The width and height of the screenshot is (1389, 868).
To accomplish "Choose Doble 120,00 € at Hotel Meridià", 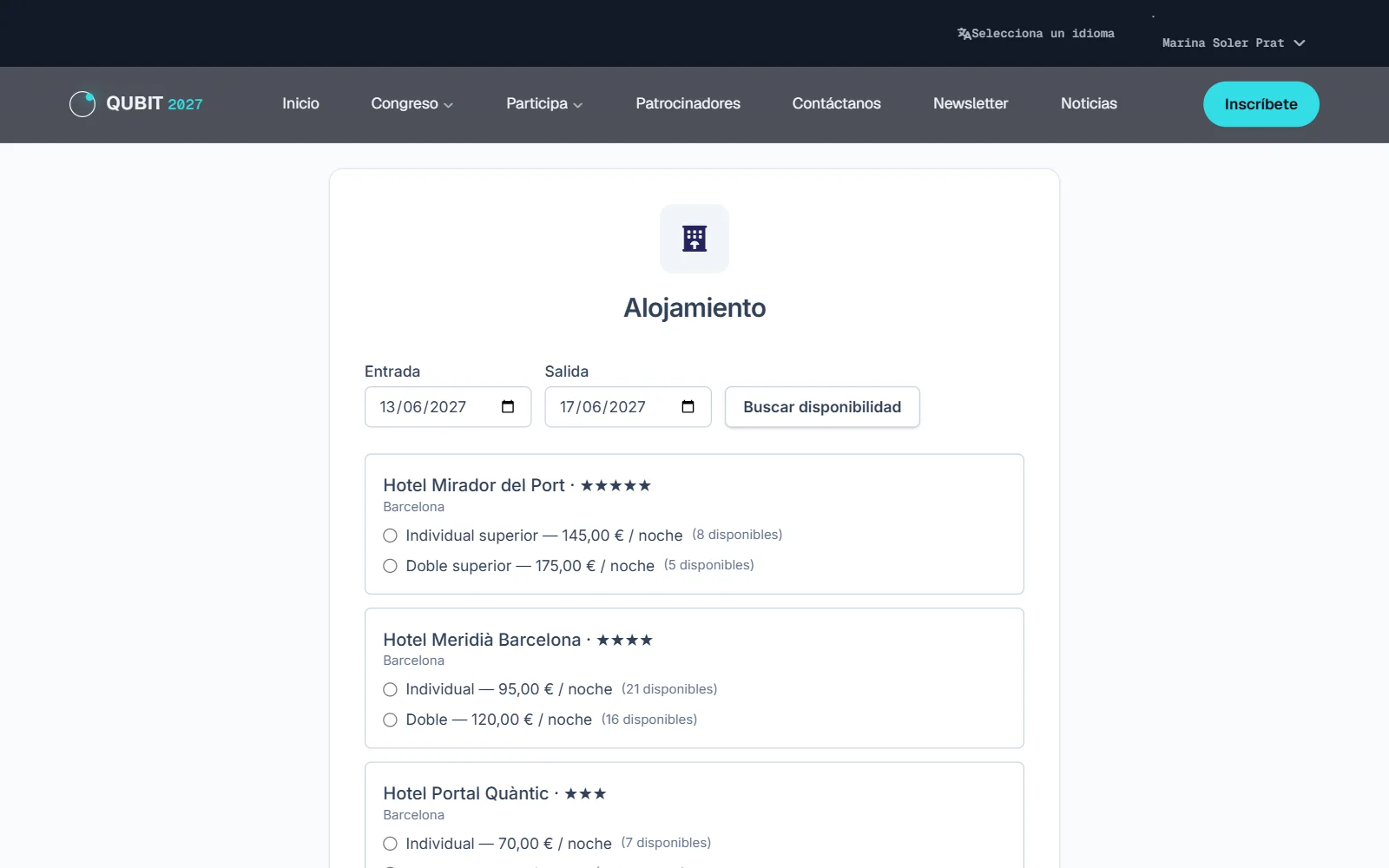I will [391, 720].
